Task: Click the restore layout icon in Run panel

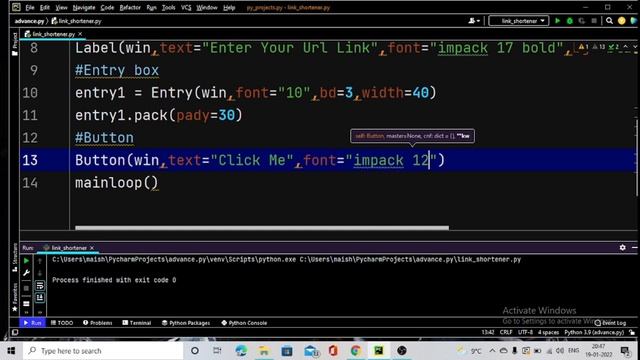Action: pyautogui.click(x=27, y=304)
